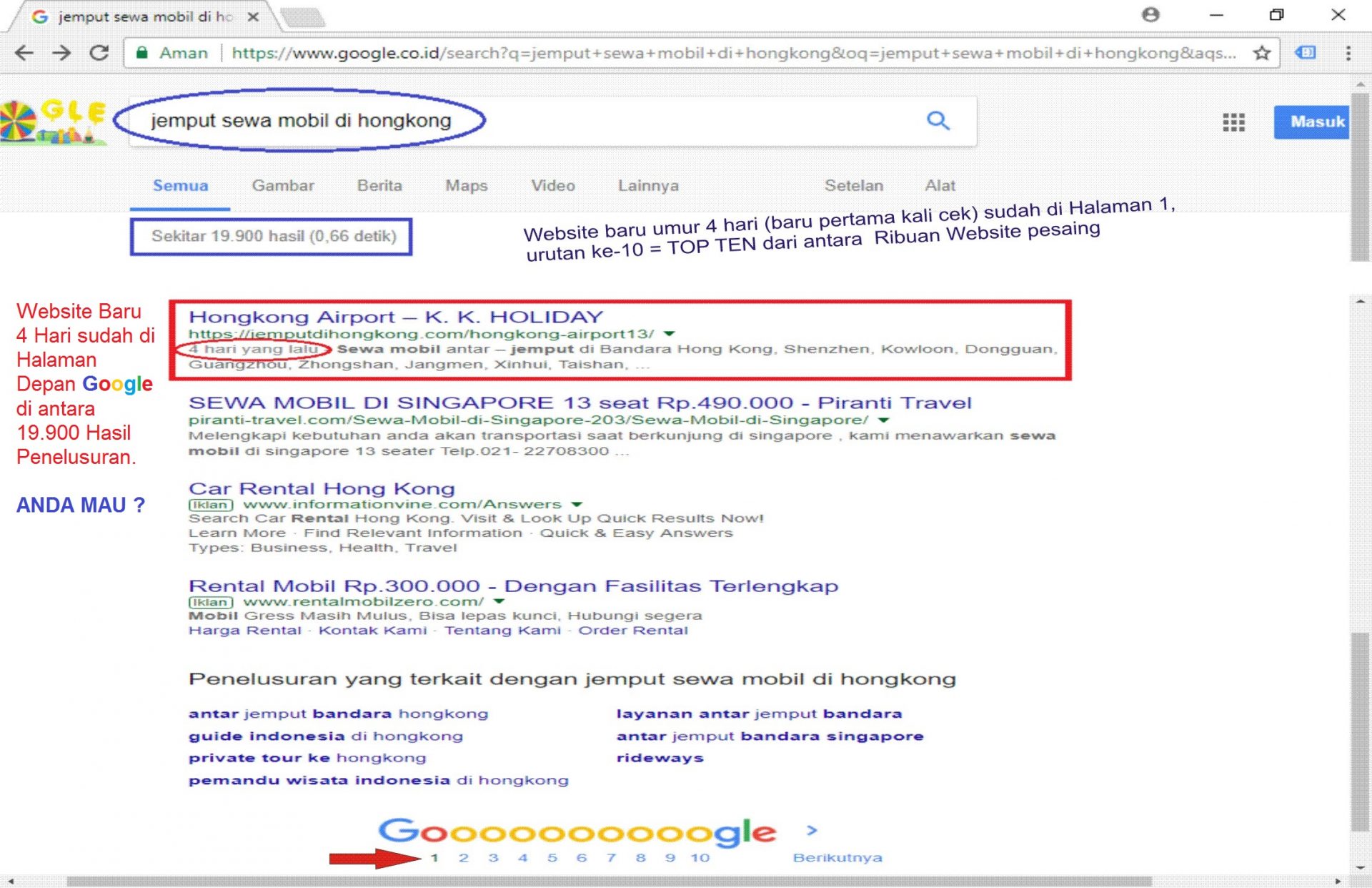1372x888 pixels.
Task: Click the back navigation arrow
Action: [x=26, y=52]
